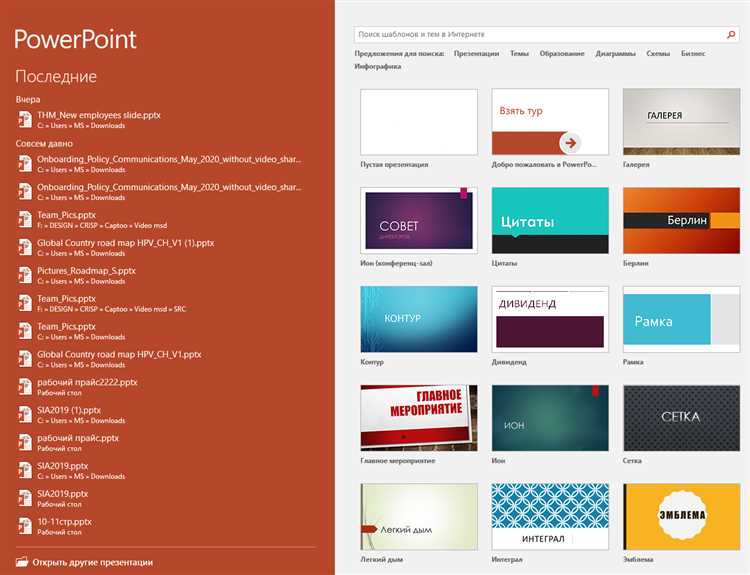The image size is (750, 575).
Task: Click Добро пожаловать в PowerPoint label
Action: pyautogui.click(x=544, y=164)
